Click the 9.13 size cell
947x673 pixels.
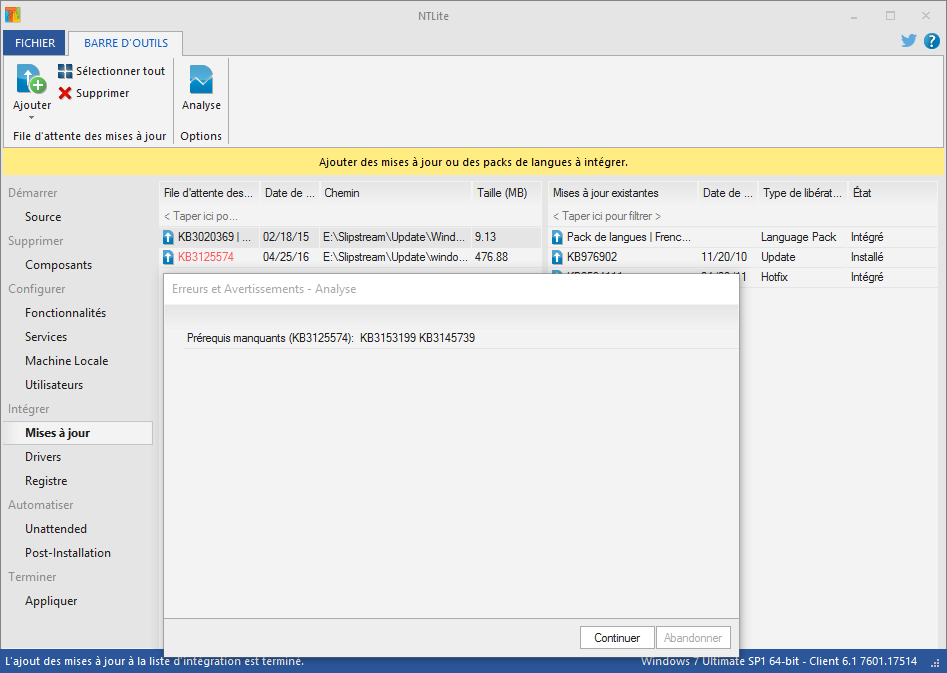(x=486, y=237)
